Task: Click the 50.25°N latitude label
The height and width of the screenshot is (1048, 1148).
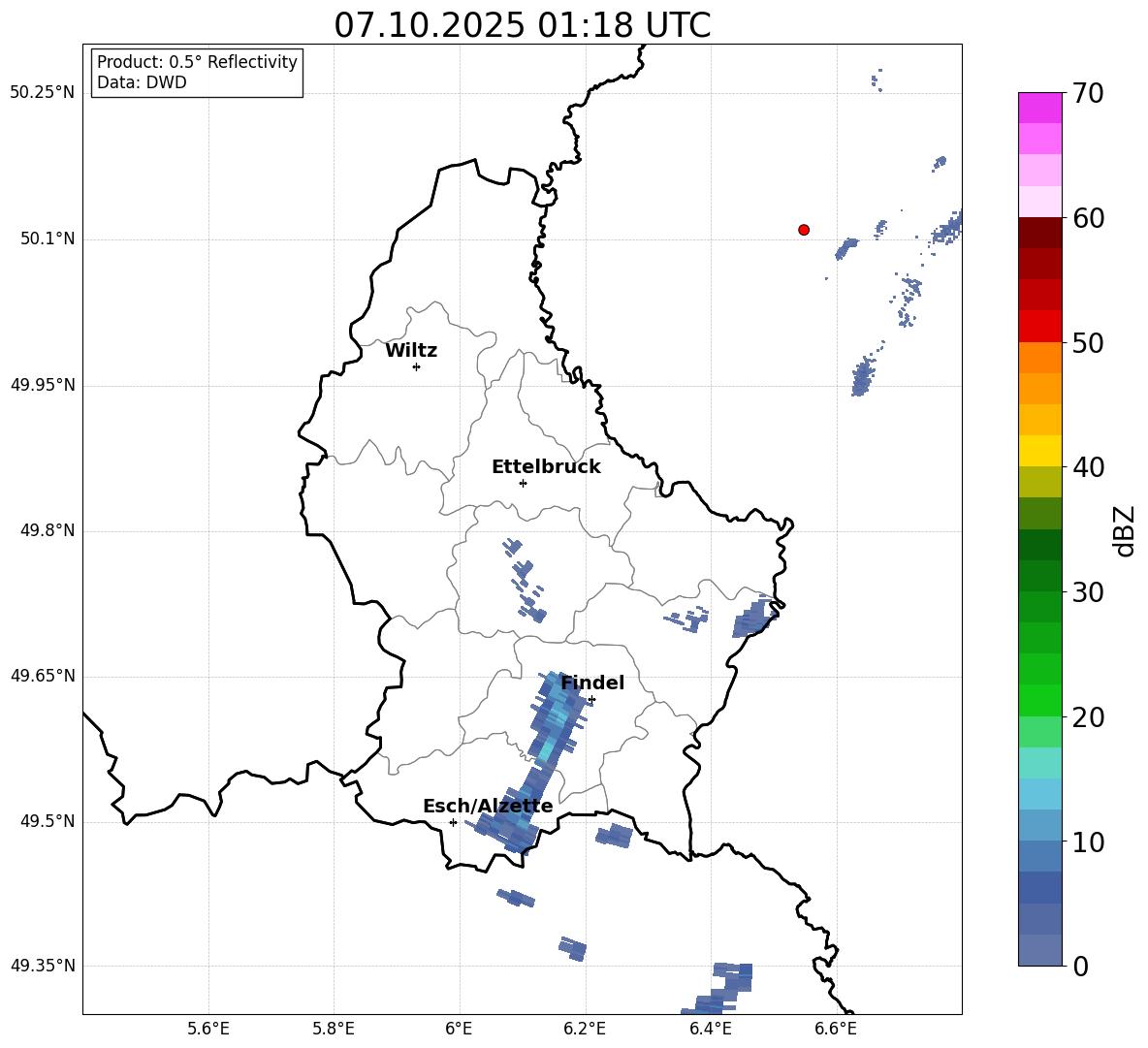Action: 43,93
